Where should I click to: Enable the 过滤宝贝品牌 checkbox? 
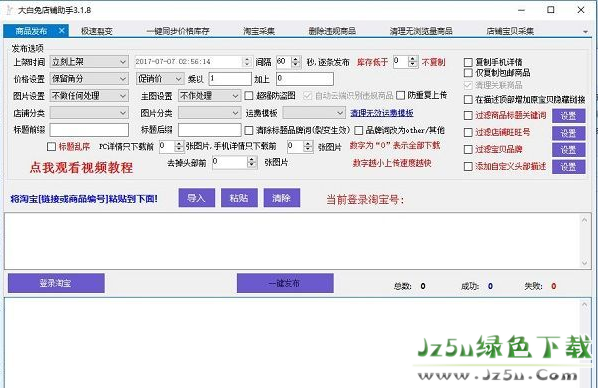click(x=468, y=149)
